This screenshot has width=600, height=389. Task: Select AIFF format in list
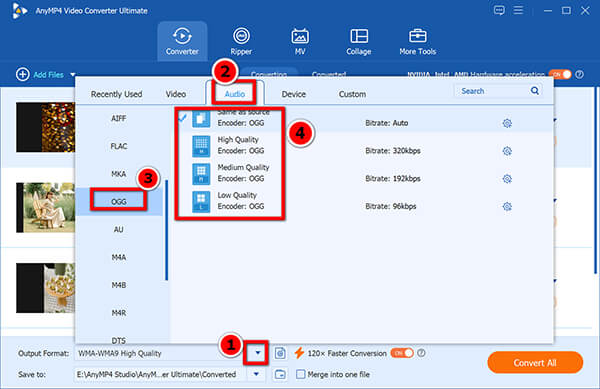point(119,119)
